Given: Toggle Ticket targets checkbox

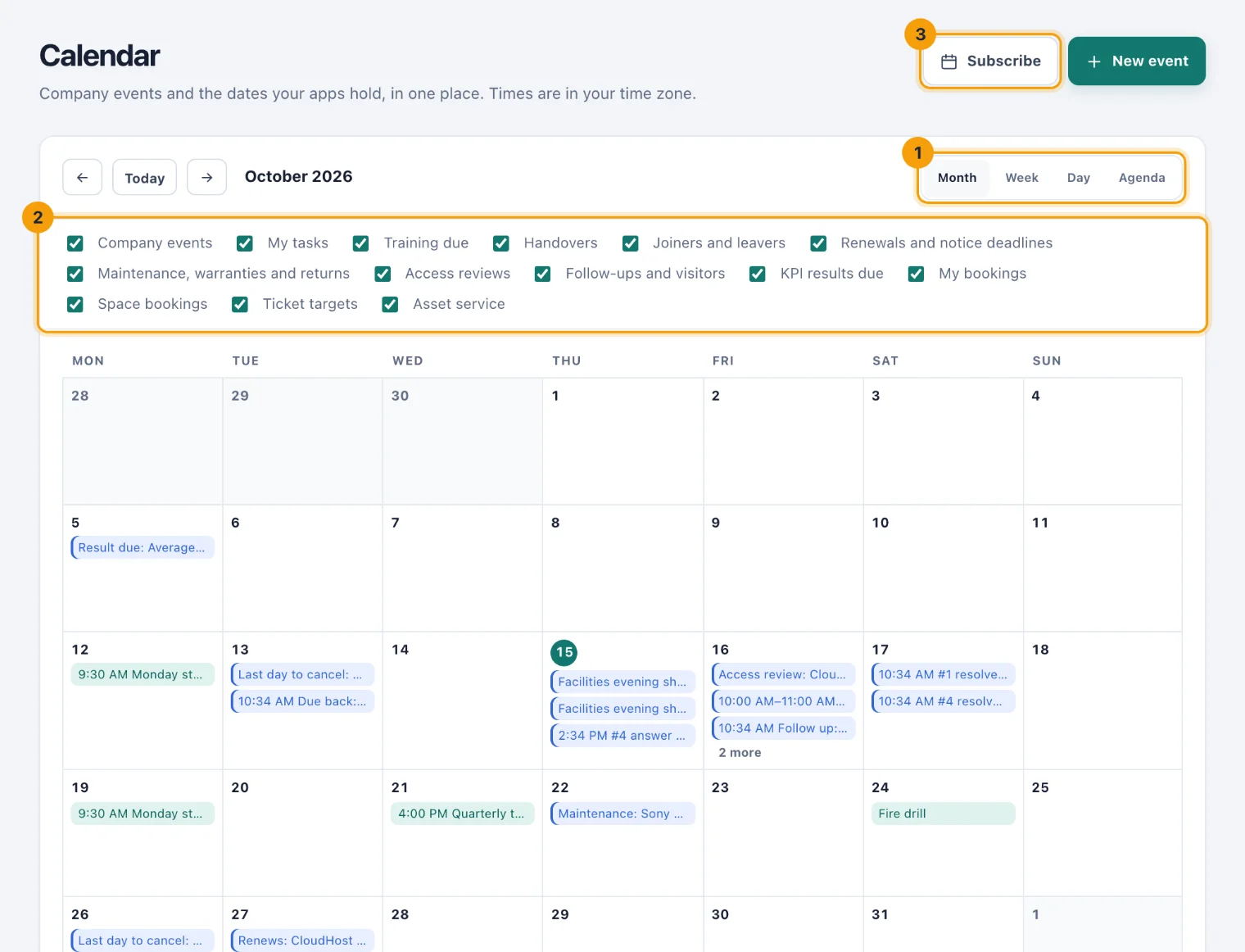Looking at the screenshot, I should click(240, 305).
